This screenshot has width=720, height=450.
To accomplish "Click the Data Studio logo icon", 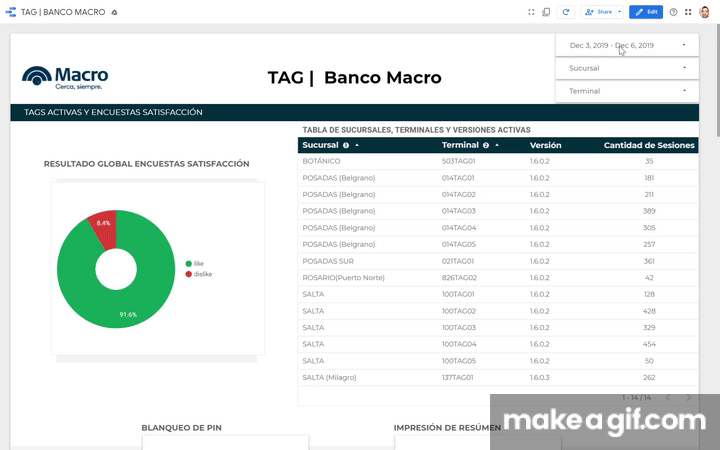I will tap(10, 12).
